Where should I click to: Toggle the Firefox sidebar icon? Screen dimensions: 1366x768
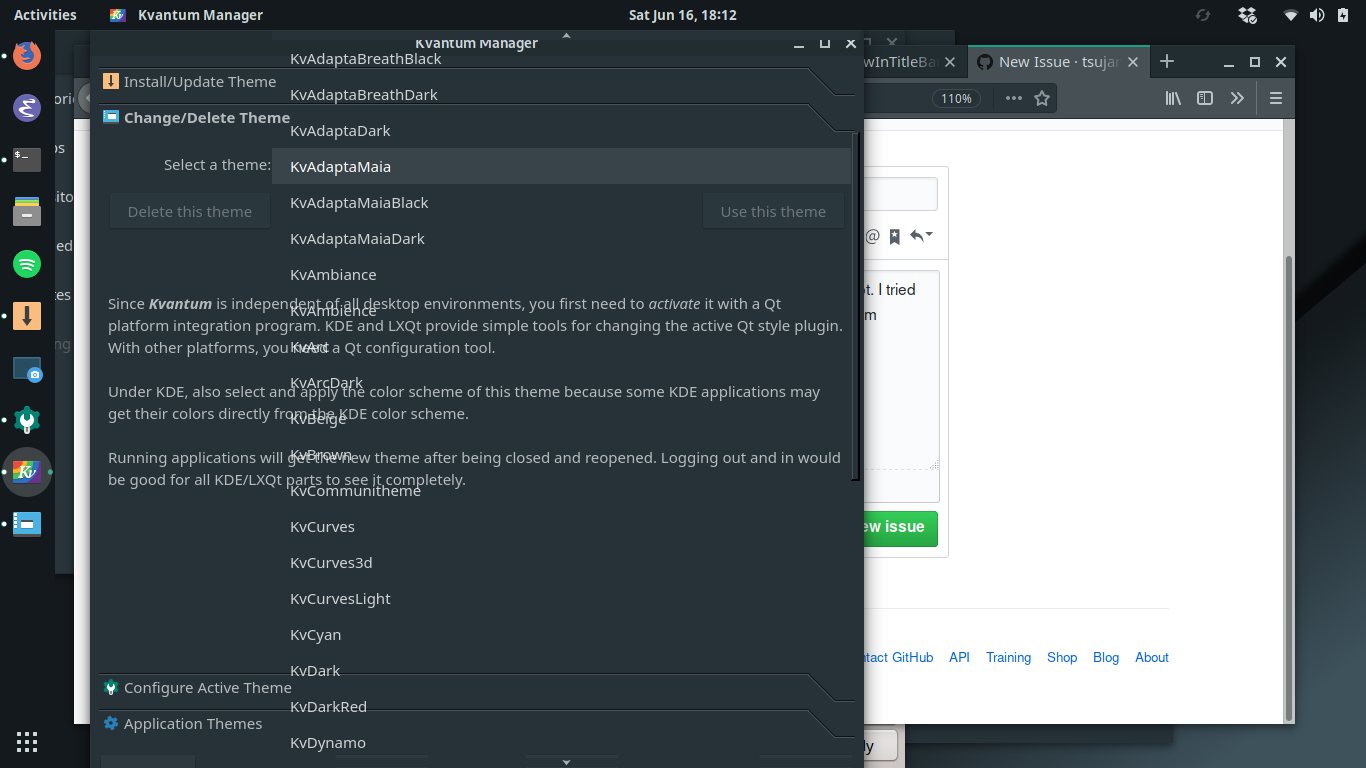[x=1205, y=98]
